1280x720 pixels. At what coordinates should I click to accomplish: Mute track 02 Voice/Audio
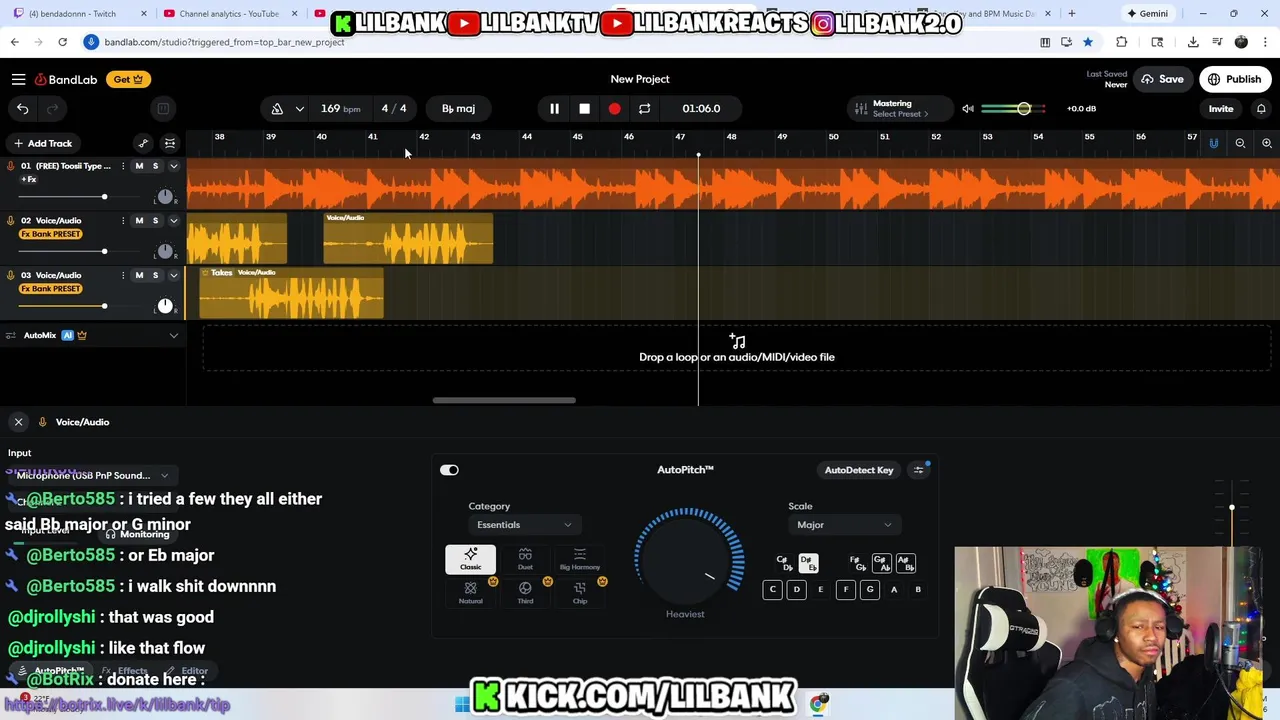139,221
